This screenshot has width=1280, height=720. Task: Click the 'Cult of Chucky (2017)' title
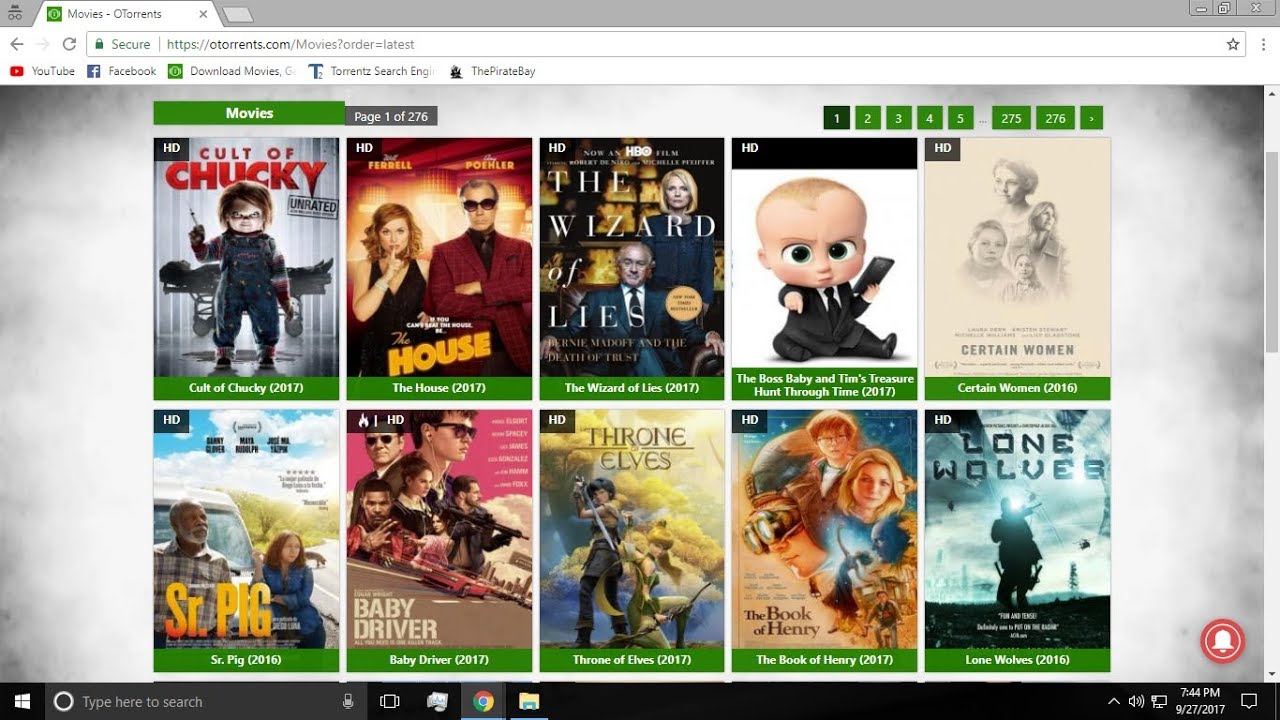(x=246, y=388)
